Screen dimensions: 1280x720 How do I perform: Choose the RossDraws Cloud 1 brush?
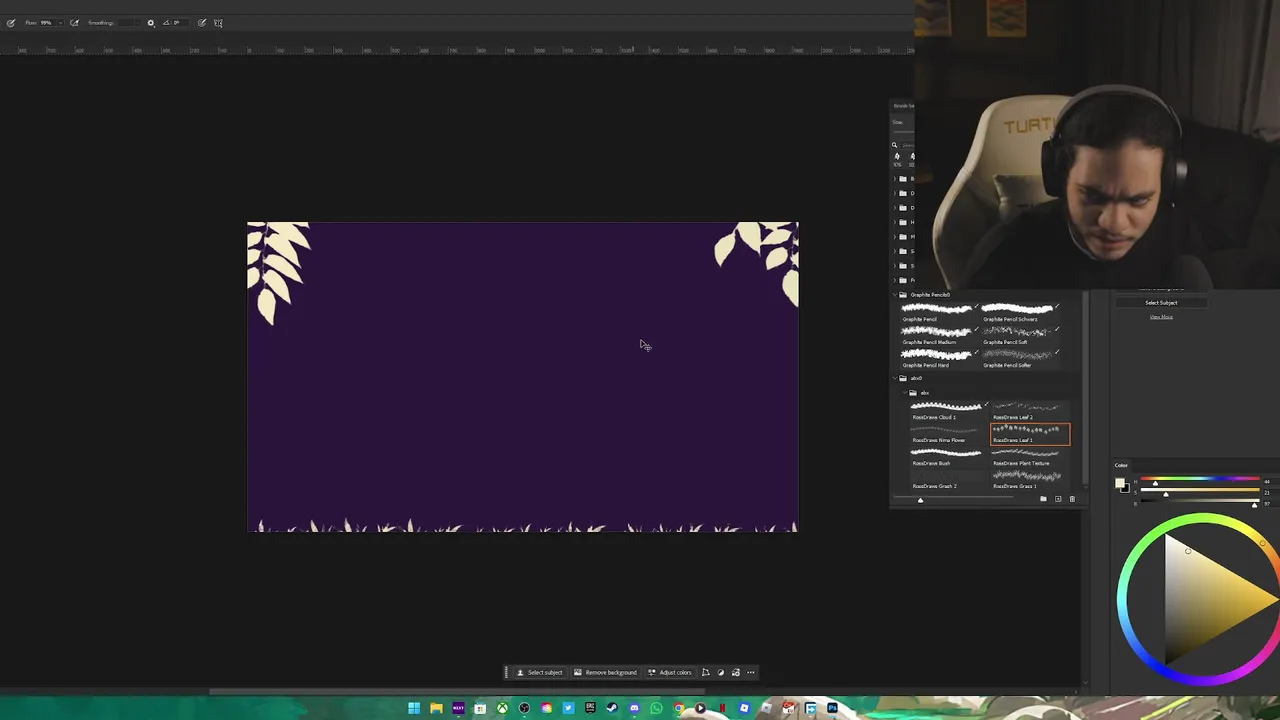(x=948, y=411)
